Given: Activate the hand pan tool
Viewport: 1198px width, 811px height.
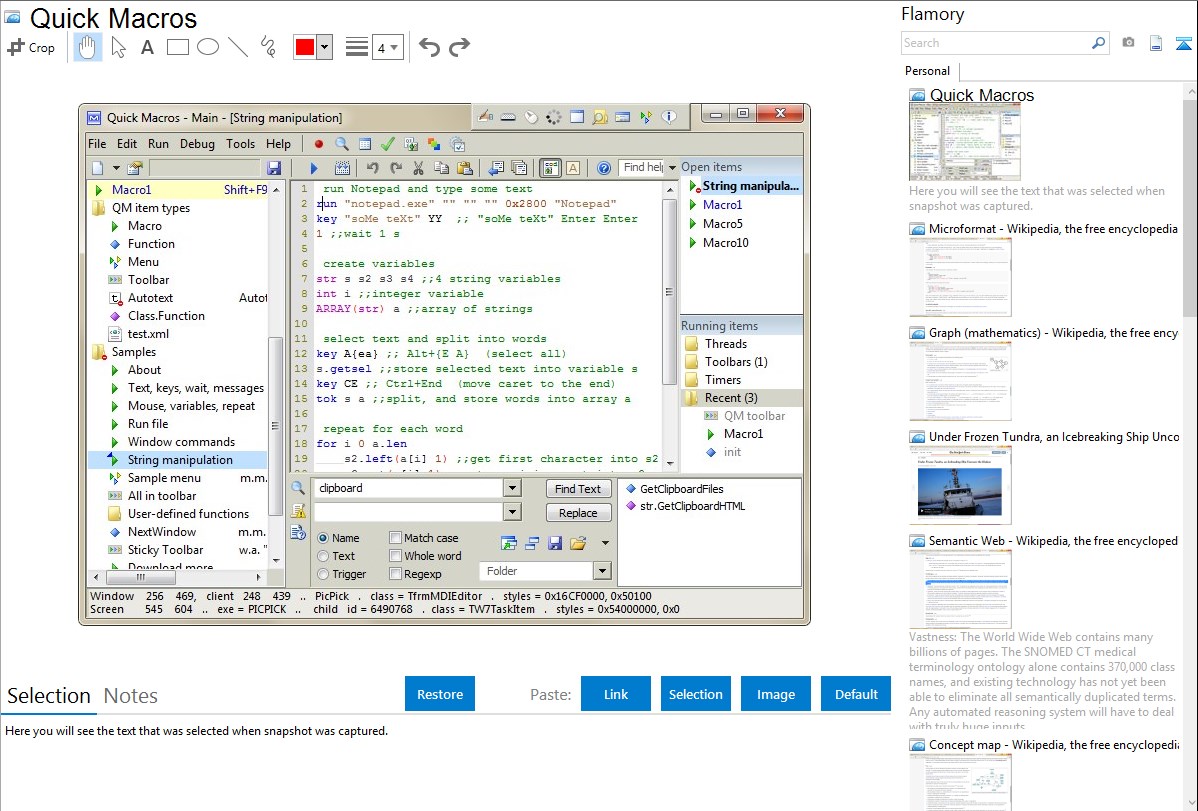Looking at the screenshot, I should [x=88, y=47].
